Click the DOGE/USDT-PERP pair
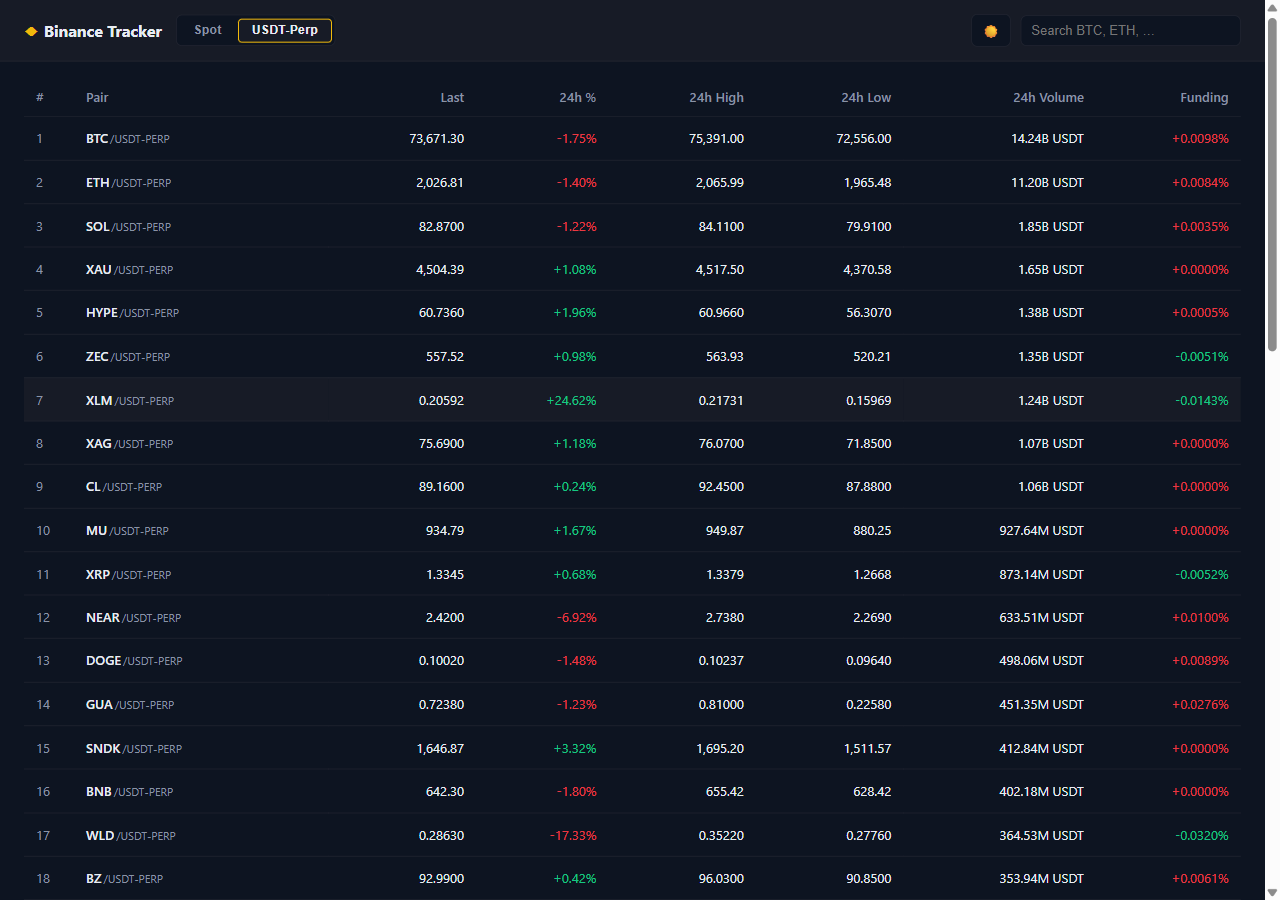 (134, 661)
